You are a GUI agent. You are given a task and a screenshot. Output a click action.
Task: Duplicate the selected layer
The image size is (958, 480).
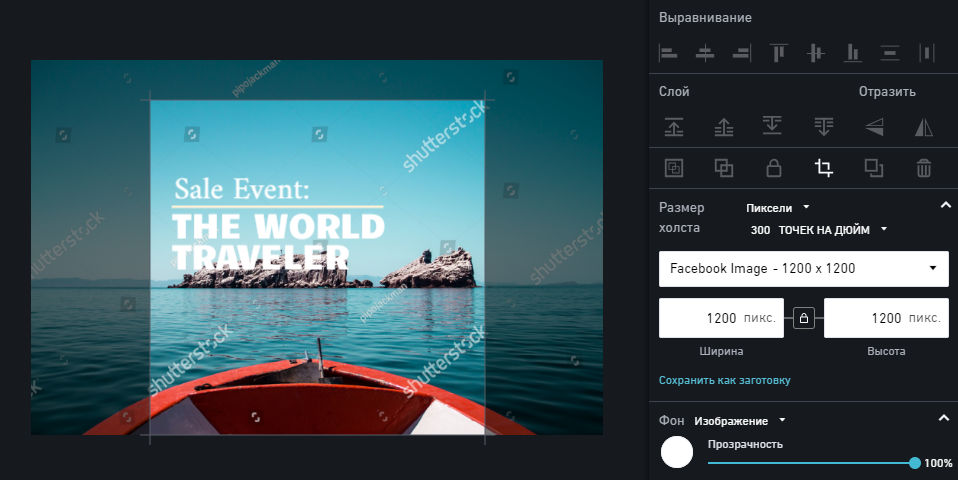(874, 168)
